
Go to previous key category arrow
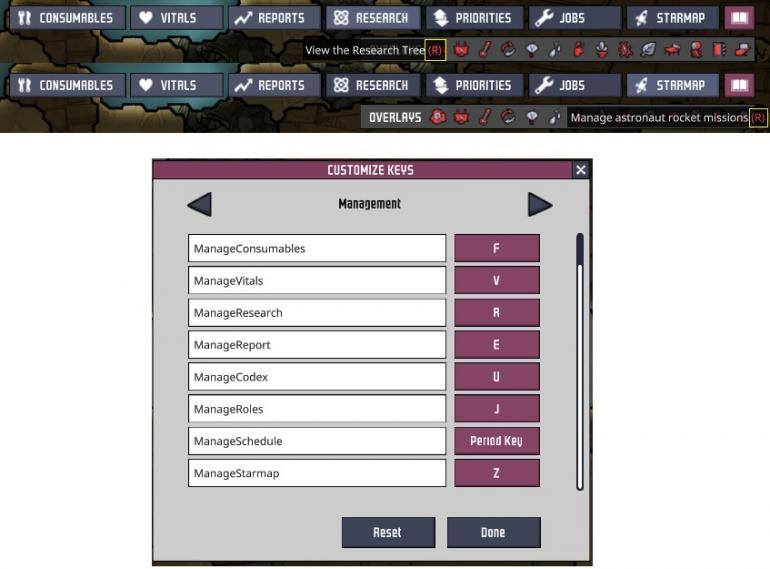pyautogui.click(x=200, y=204)
